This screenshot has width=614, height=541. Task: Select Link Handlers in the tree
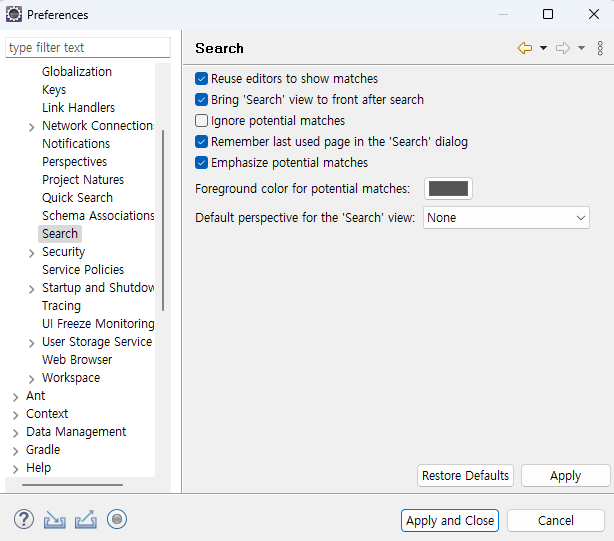click(78, 108)
